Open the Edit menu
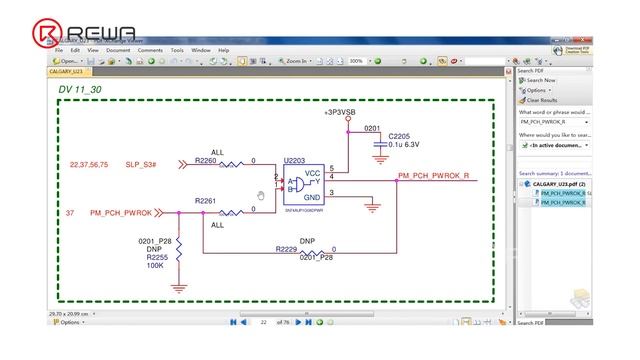 75,50
